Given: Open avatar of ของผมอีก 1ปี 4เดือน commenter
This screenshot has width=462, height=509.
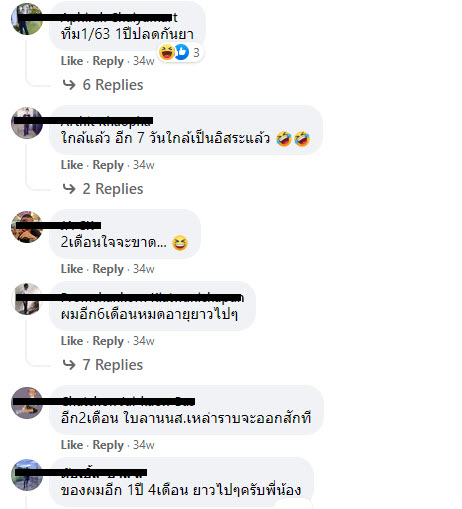Looking at the screenshot, I should click(27, 475).
